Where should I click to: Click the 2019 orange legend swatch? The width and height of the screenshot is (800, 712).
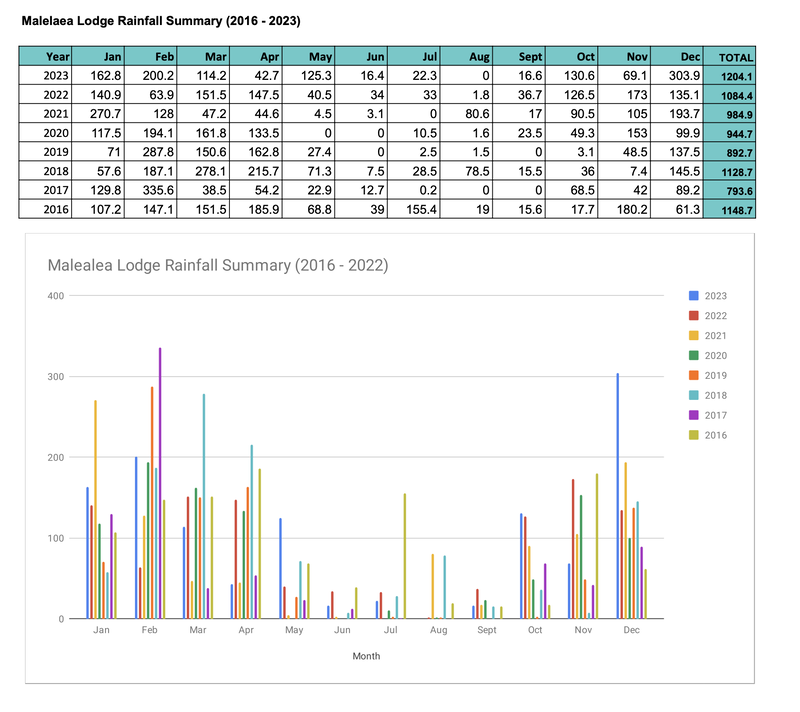[693, 375]
